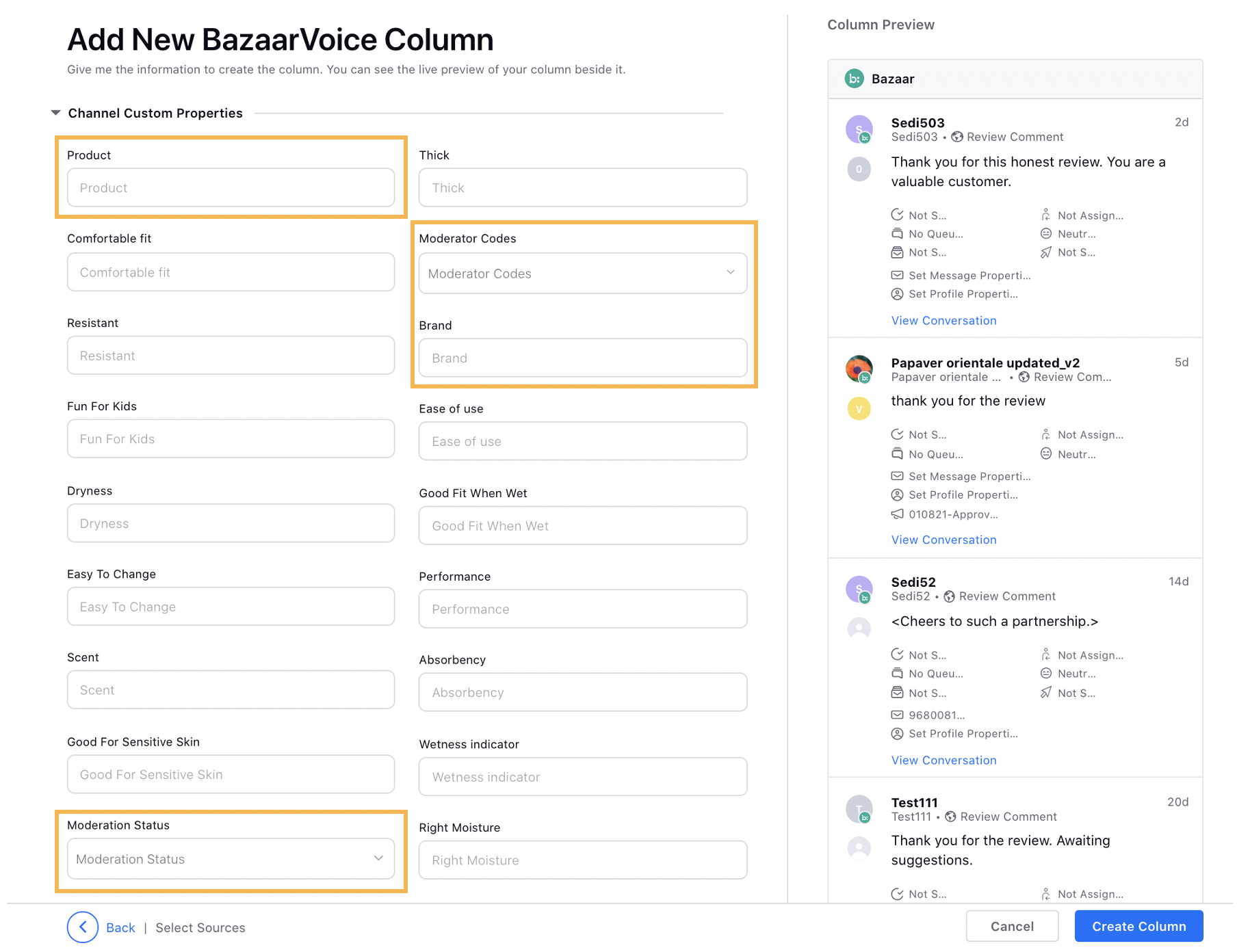Open View Conversation for Papaver orientale
The width and height of the screenshot is (1237, 952).
pyautogui.click(x=943, y=540)
